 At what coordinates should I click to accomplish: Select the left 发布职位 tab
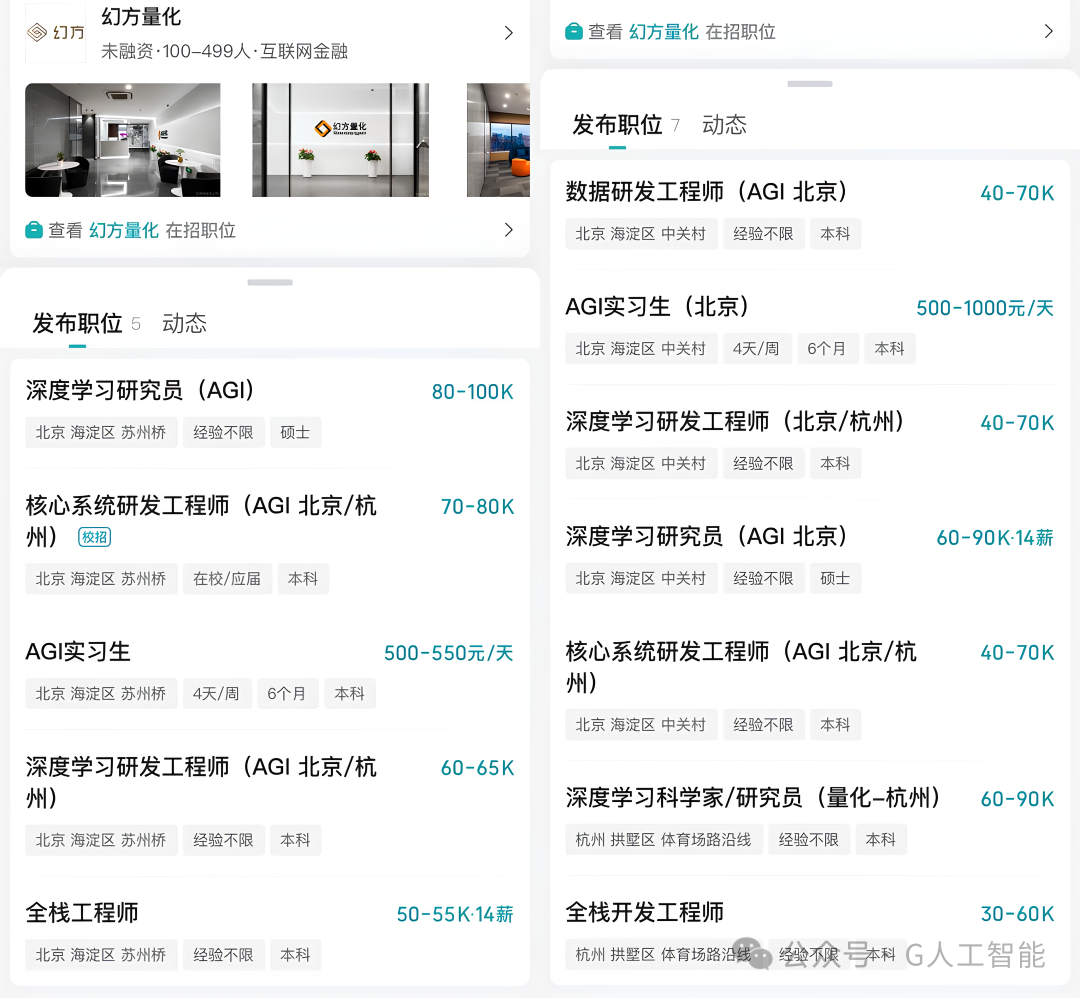coord(77,323)
